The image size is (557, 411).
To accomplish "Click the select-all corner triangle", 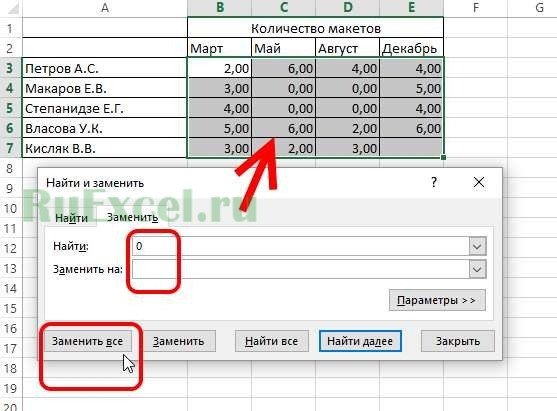I will tap(13, 8).
